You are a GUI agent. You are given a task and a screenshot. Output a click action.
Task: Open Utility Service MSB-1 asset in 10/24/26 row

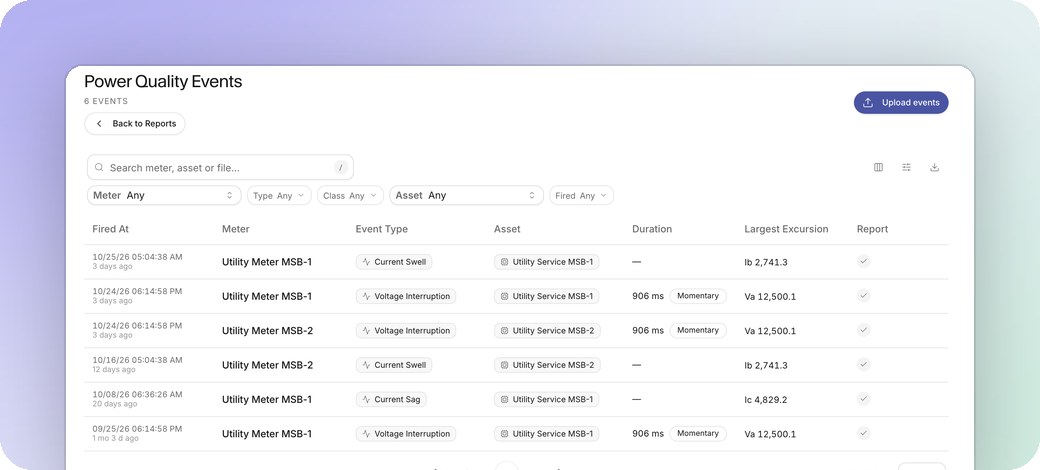pyautogui.click(x=547, y=296)
